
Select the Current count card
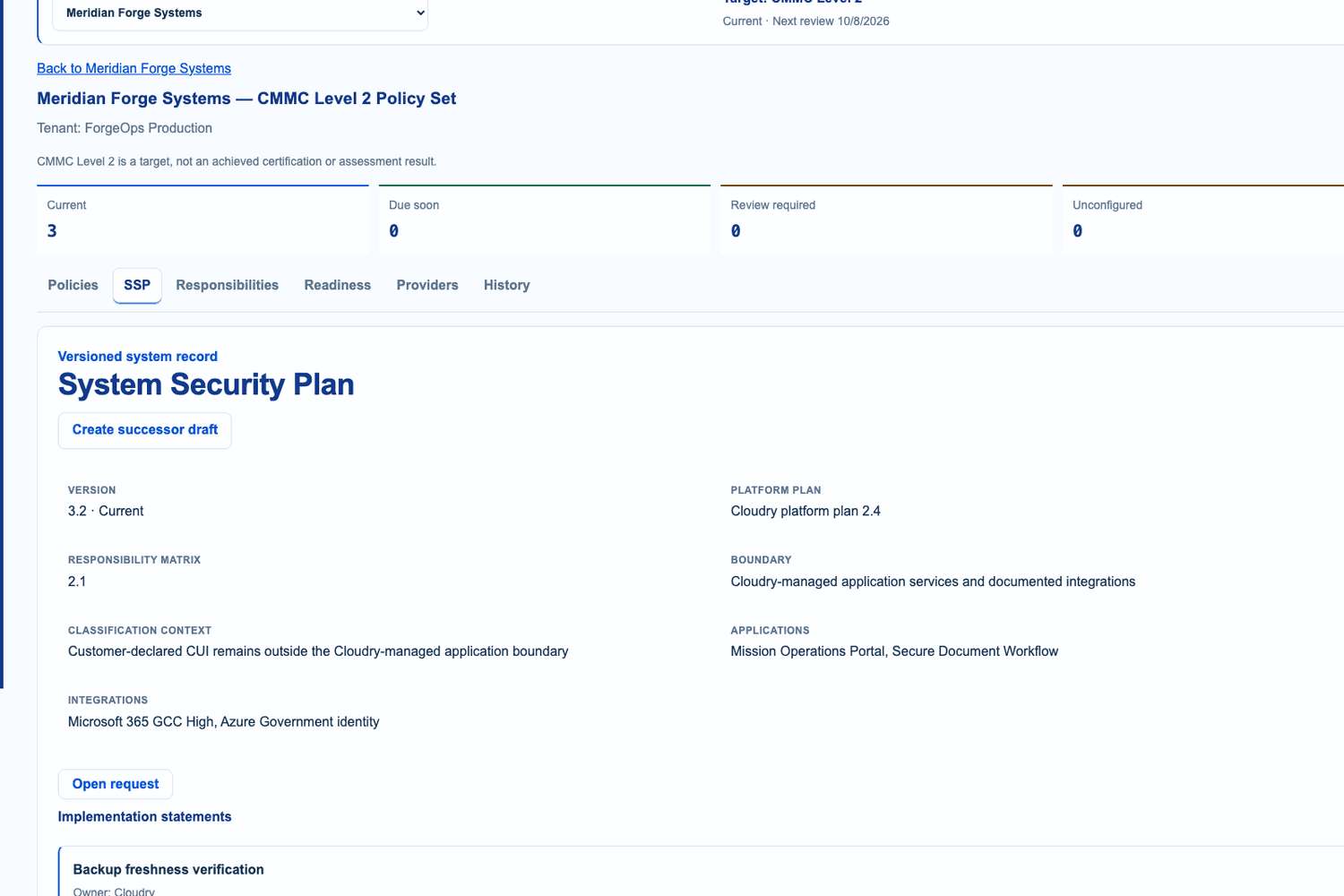[x=202, y=220]
